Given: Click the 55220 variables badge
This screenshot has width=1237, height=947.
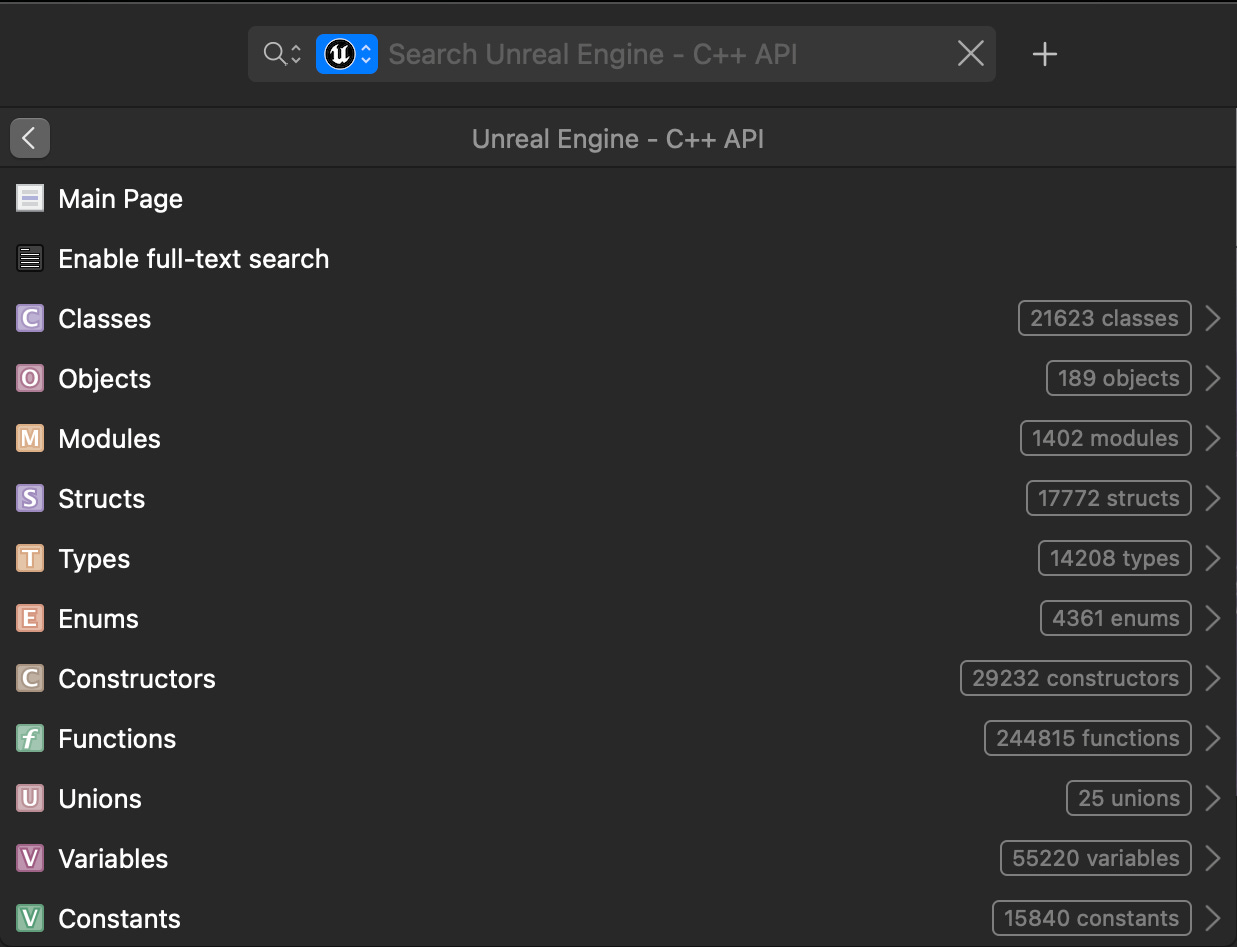Looking at the screenshot, I should point(1096,859).
